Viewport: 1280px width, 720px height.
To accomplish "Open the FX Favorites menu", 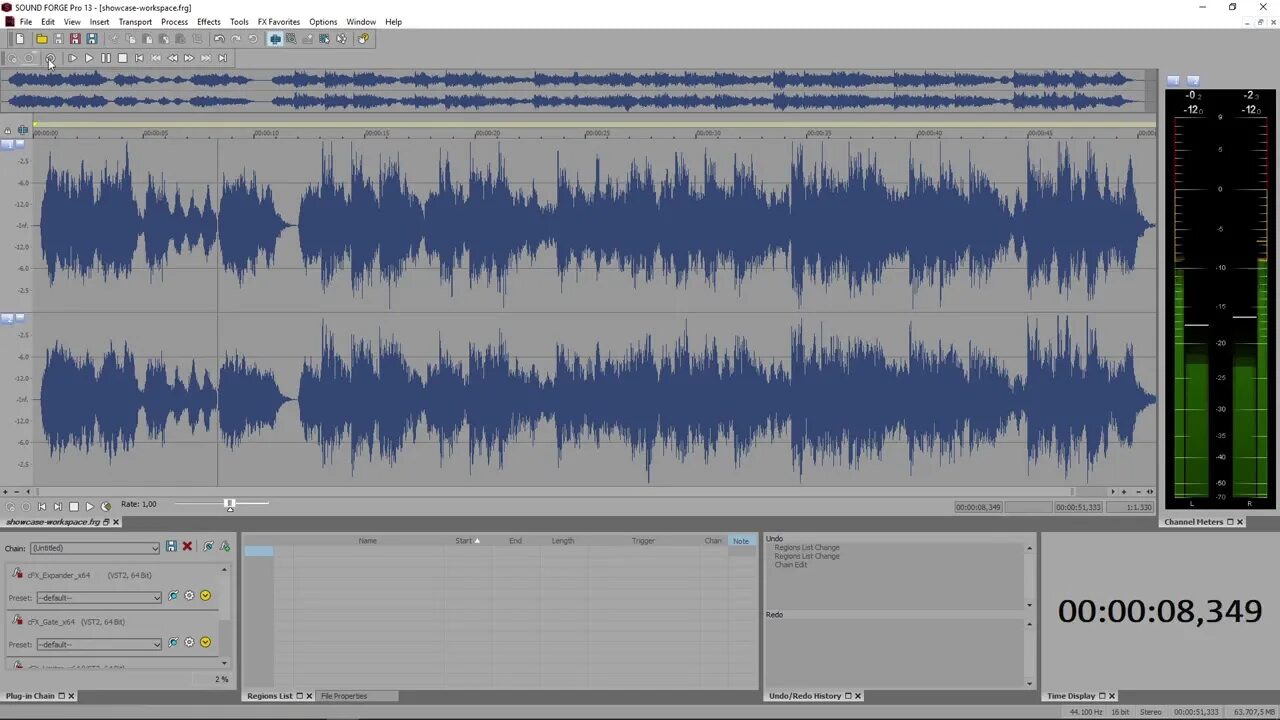I will (279, 22).
